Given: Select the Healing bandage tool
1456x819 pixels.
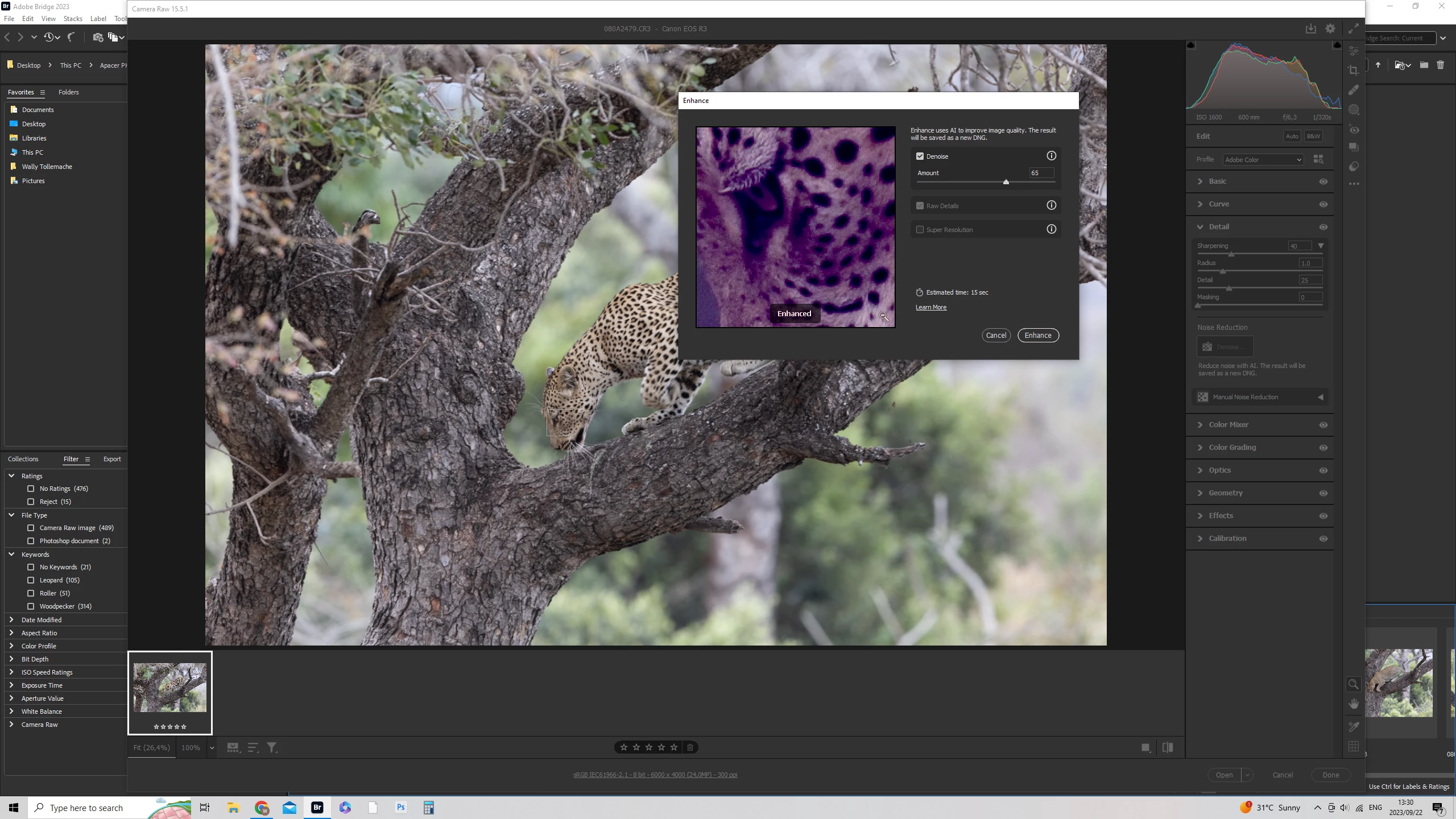Looking at the screenshot, I should point(1354,90).
